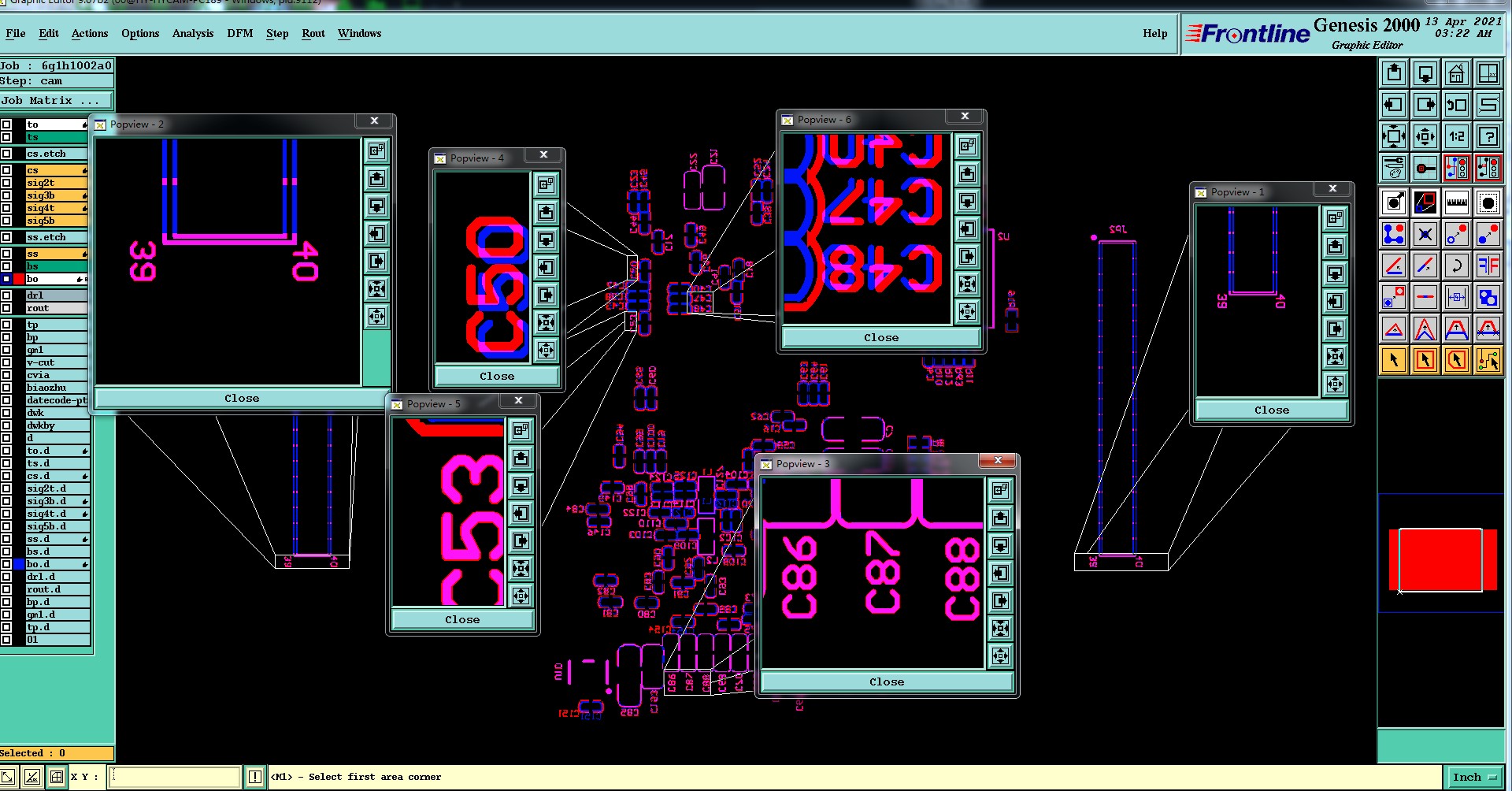Click the dimension width icon
Screen dimensions: 1512x791
coord(1456,297)
